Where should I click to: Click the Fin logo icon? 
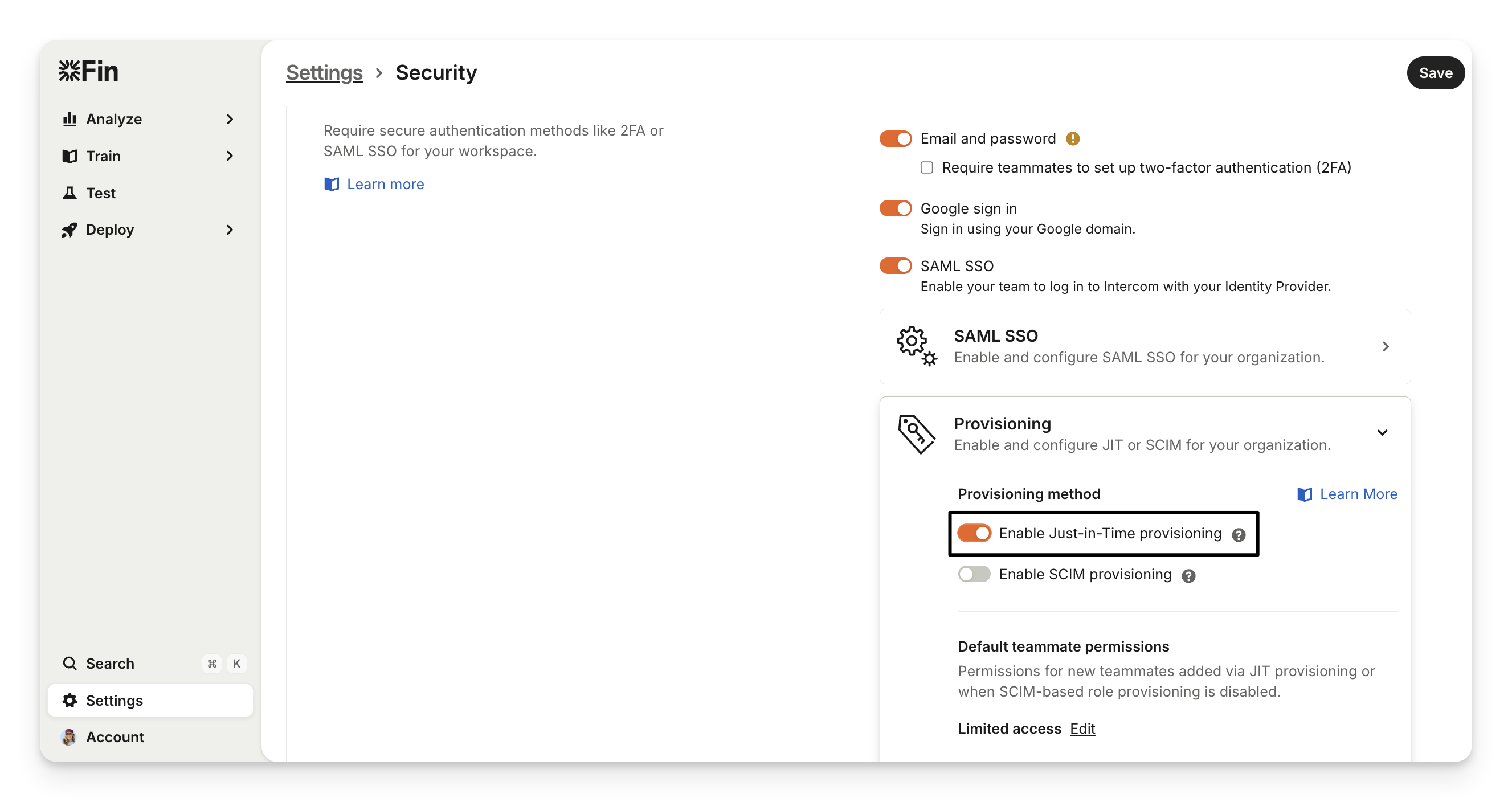pos(70,72)
